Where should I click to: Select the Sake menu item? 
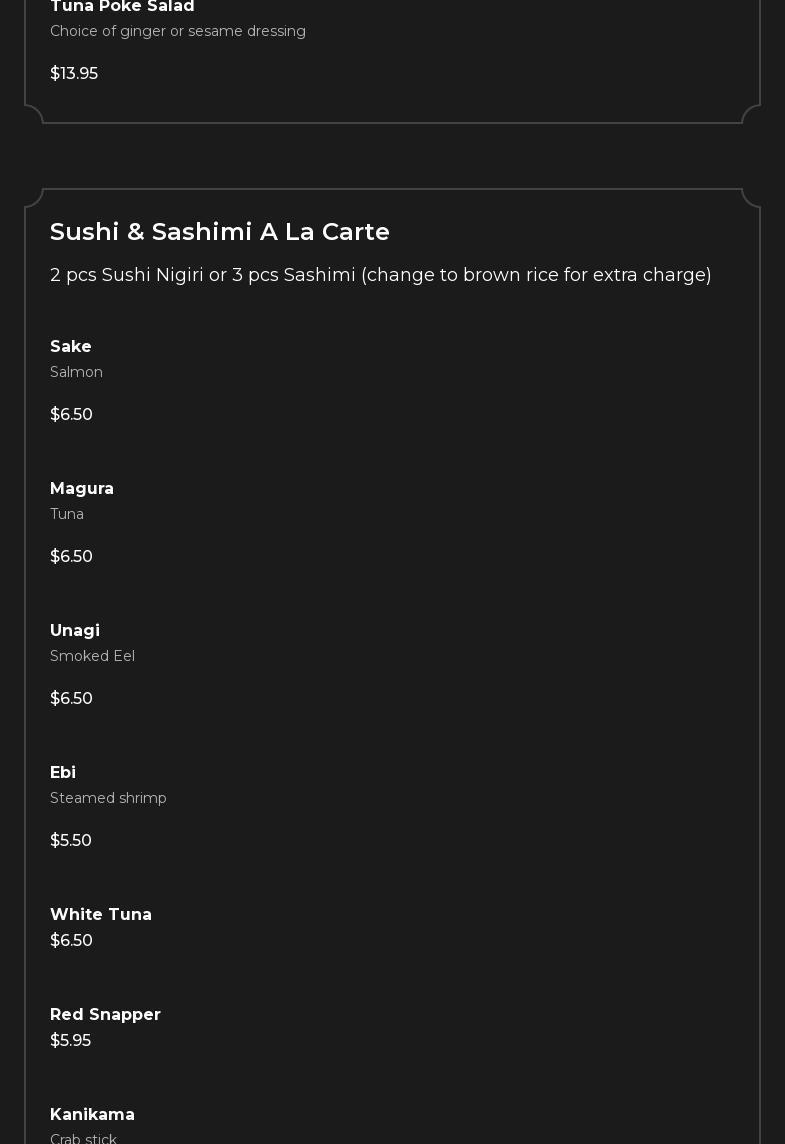click(71, 347)
